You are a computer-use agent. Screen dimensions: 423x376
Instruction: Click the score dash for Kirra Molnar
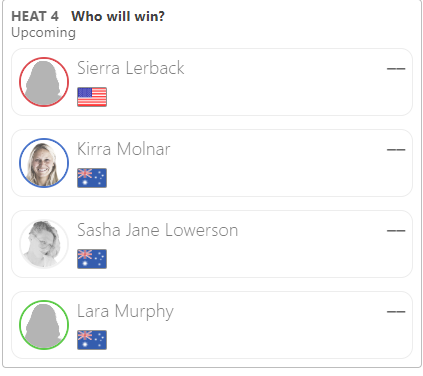click(x=396, y=150)
